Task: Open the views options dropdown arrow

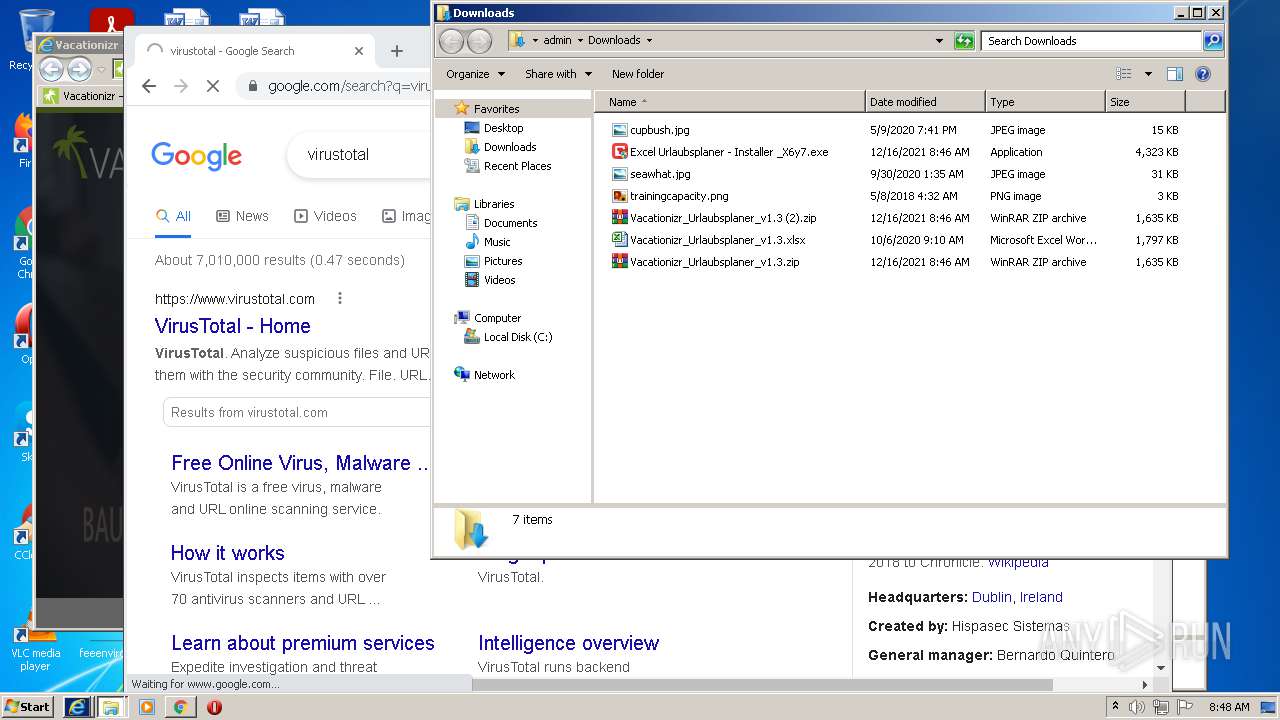Action: tap(1148, 74)
